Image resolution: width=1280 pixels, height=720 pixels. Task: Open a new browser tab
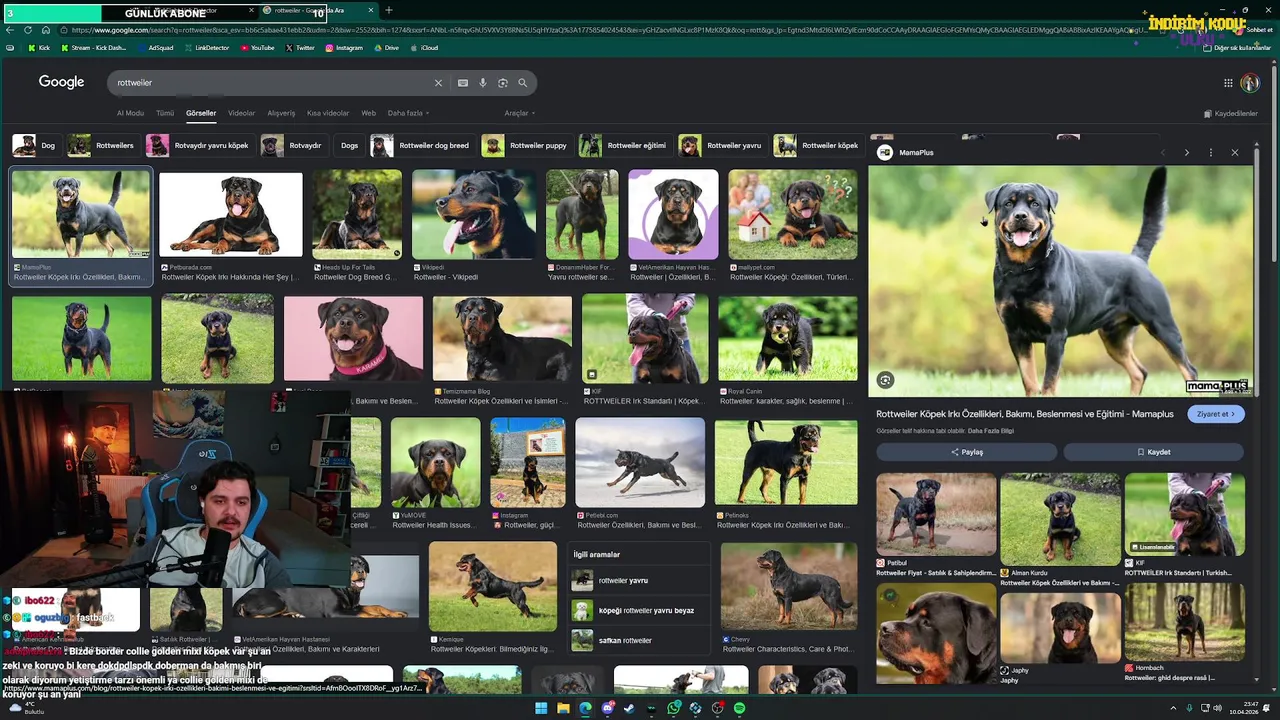pos(389,11)
